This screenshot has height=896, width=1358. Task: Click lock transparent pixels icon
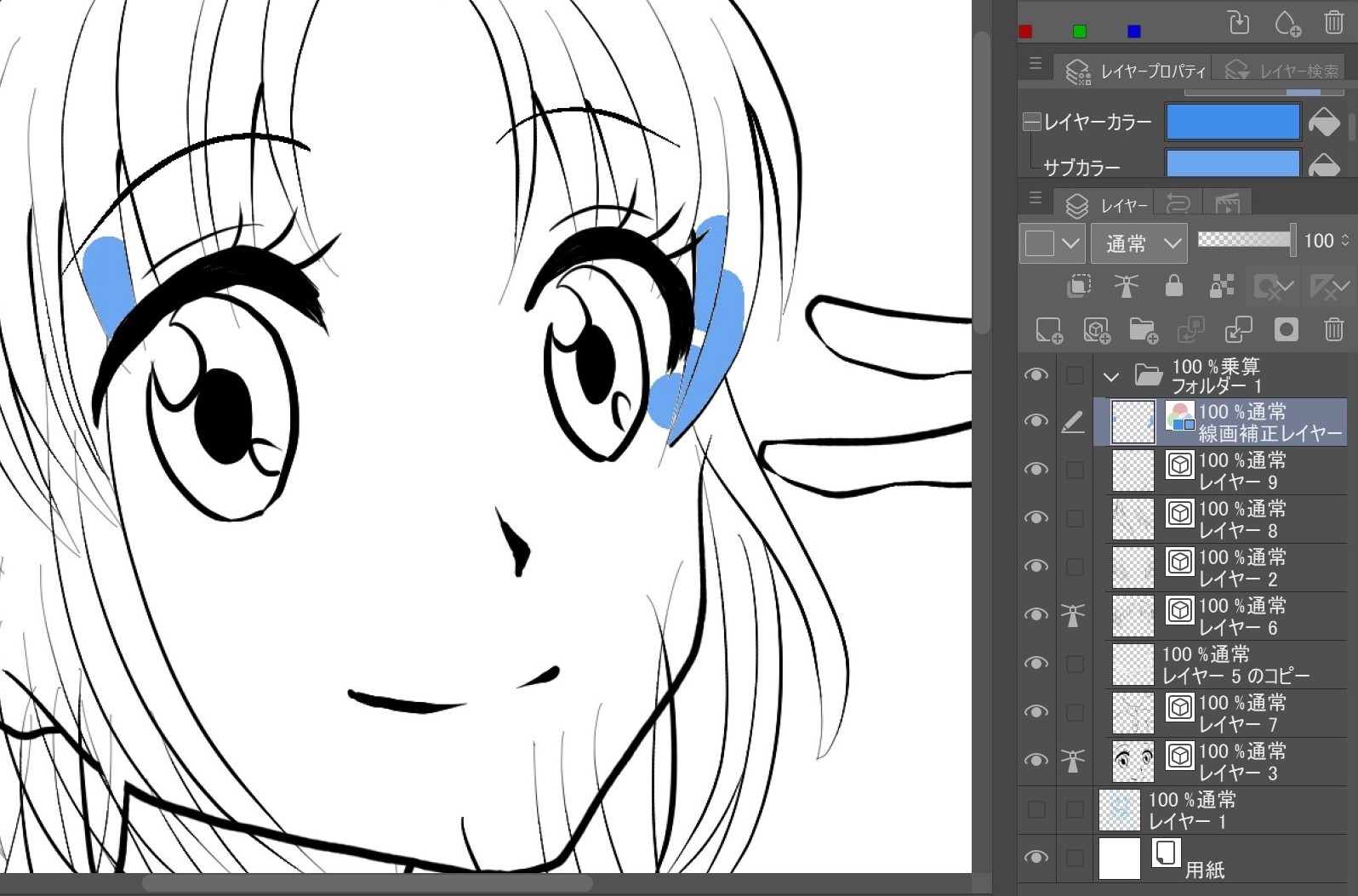point(1222,286)
